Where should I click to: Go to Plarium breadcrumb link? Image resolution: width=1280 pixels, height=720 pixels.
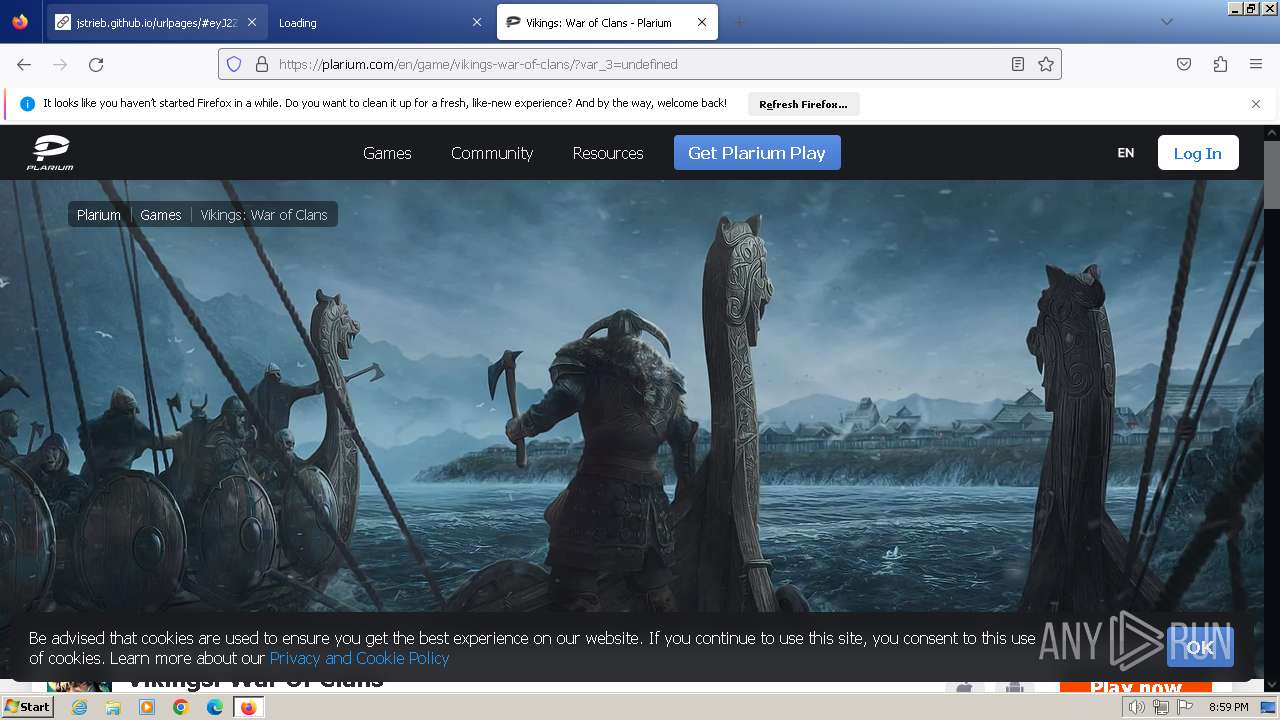pyautogui.click(x=99, y=215)
